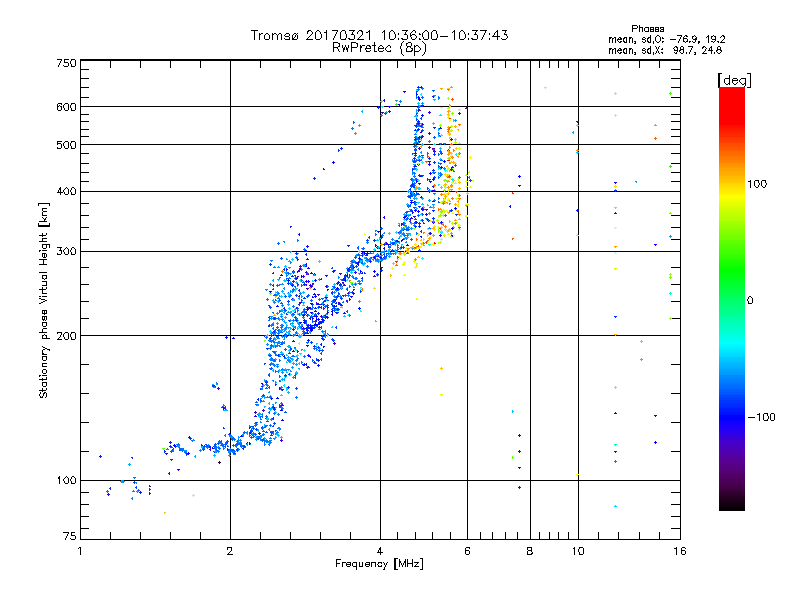Click the x-axis '2' tick label

point(230,551)
